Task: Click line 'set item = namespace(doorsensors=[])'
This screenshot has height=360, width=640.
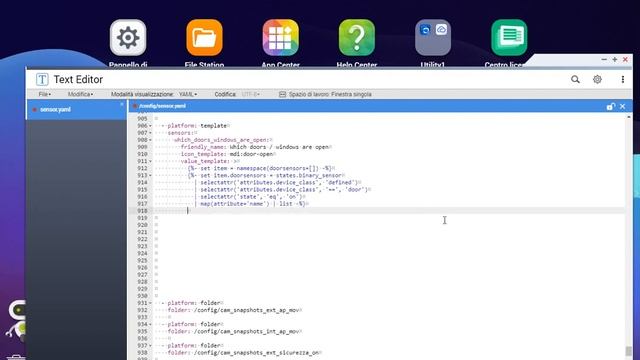Action: (x=260, y=168)
